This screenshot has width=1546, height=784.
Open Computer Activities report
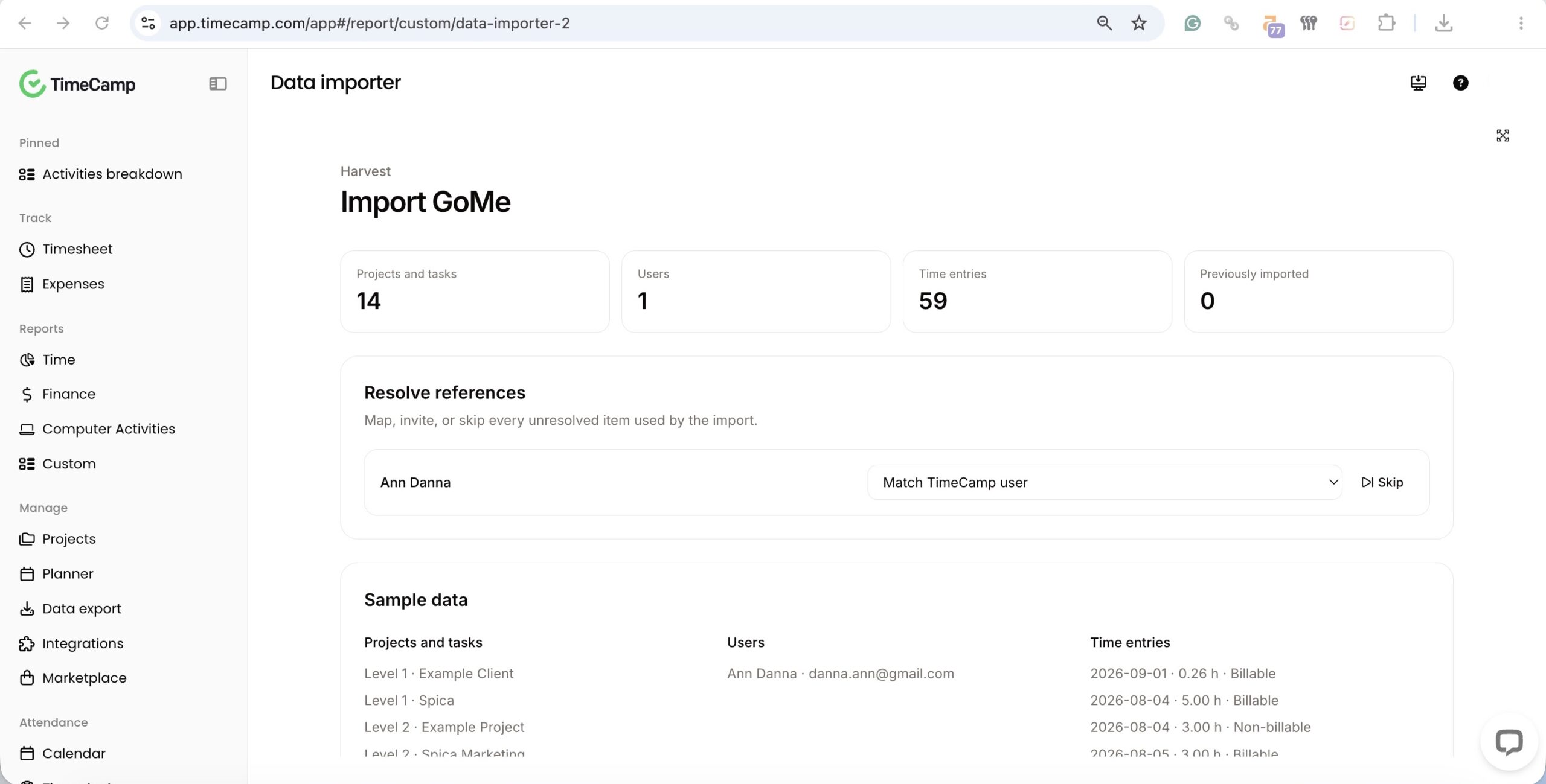tap(109, 429)
